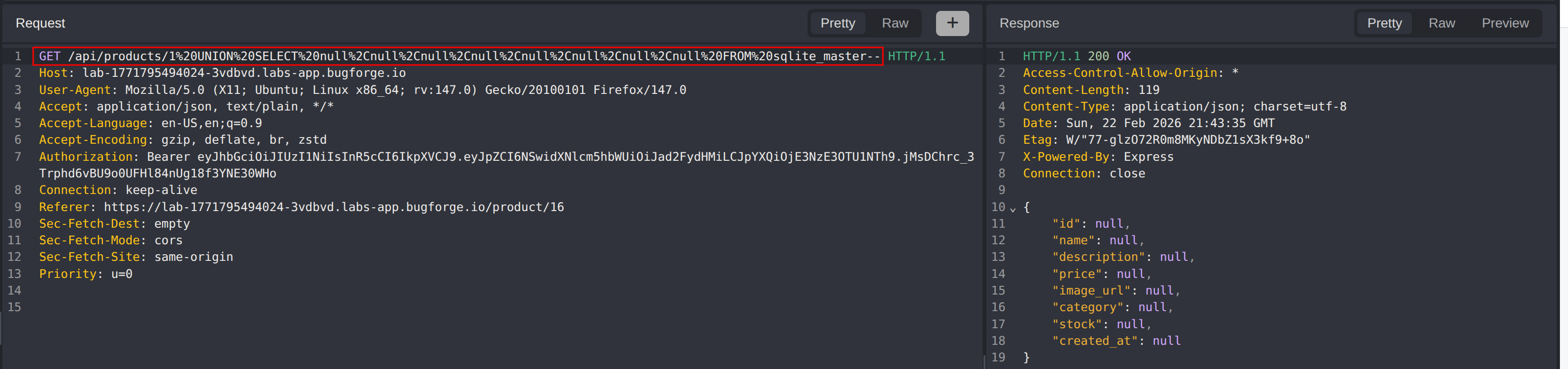Screen dimensions: 1568x369
Task: Place cursor in the Host header value
Action: click(243, 73)
